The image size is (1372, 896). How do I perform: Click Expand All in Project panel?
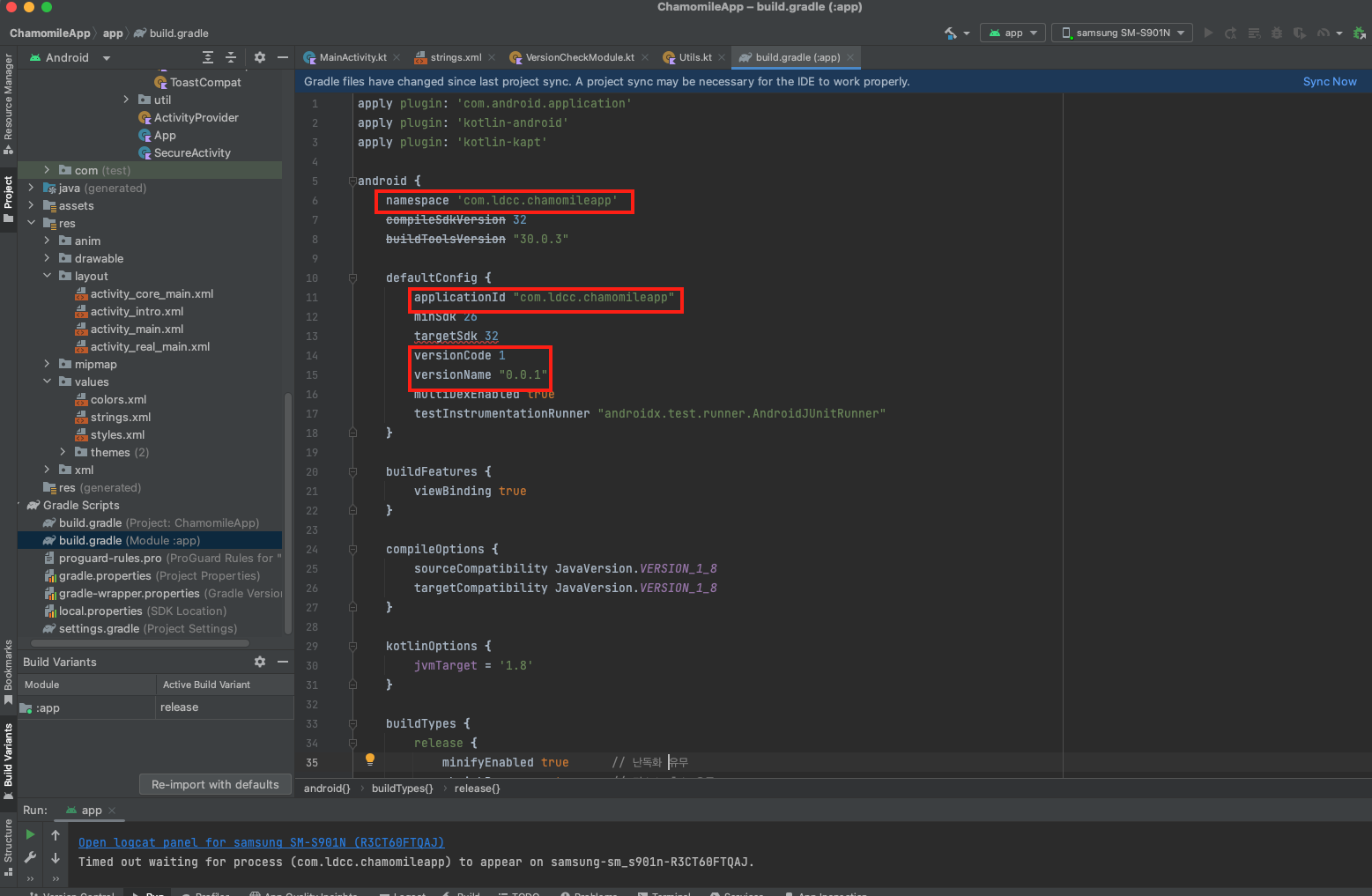click(x=208, y=57)
